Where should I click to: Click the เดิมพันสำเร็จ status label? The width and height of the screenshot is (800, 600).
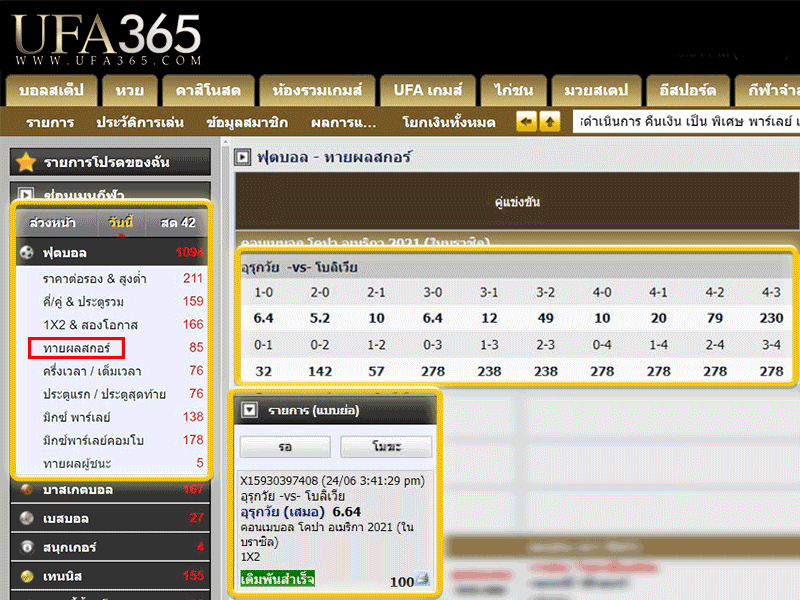278,579
